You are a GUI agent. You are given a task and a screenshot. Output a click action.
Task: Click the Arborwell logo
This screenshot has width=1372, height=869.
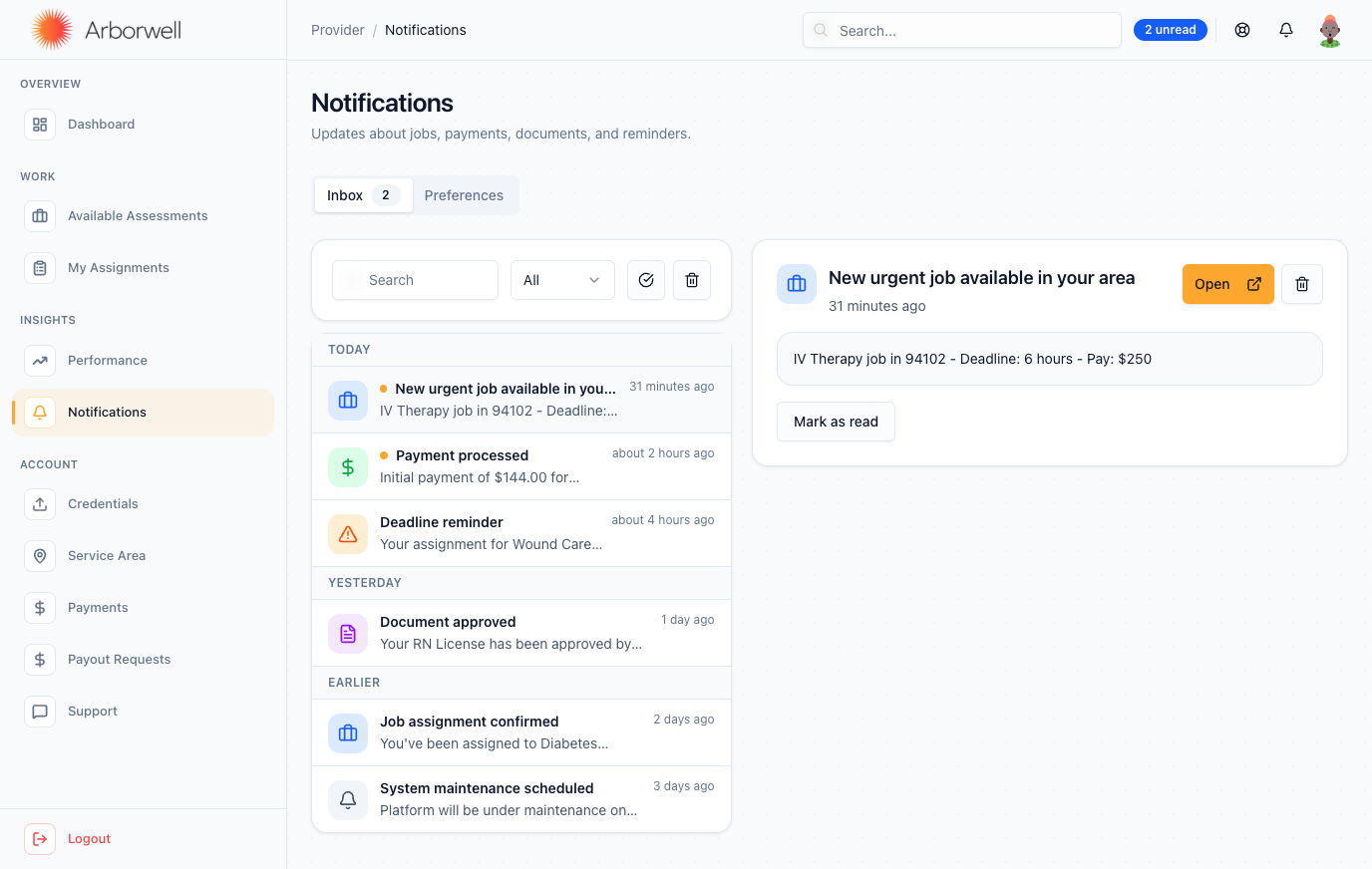pos(106,30)
